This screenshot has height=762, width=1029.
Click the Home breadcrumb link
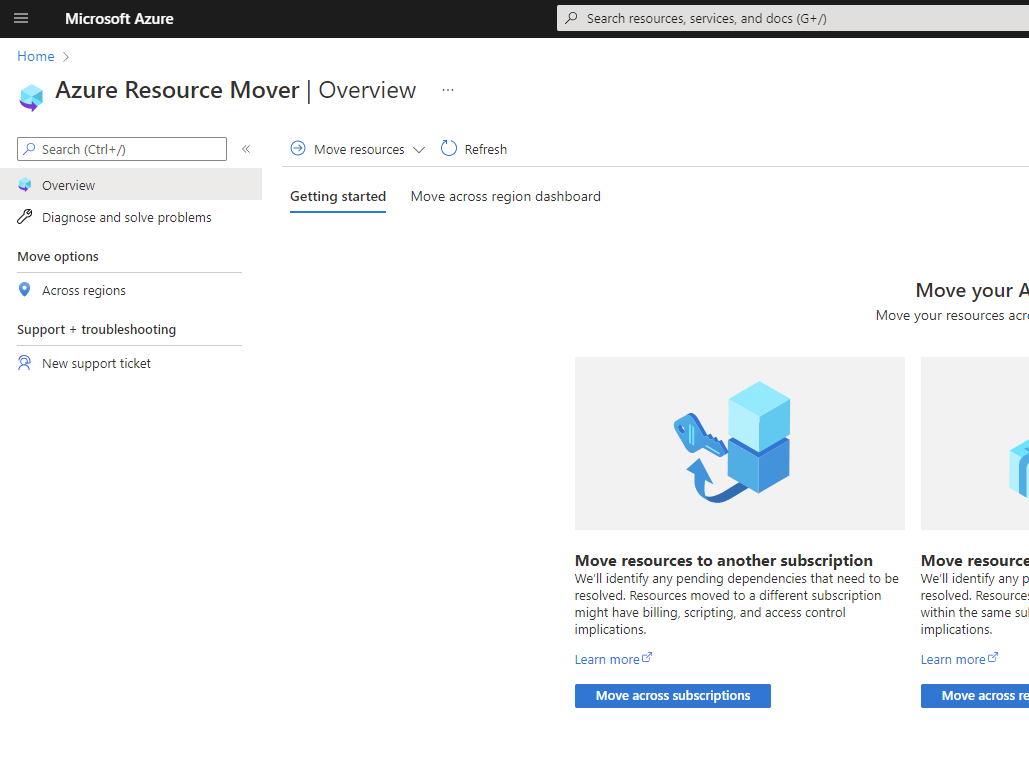coord(36,56)
